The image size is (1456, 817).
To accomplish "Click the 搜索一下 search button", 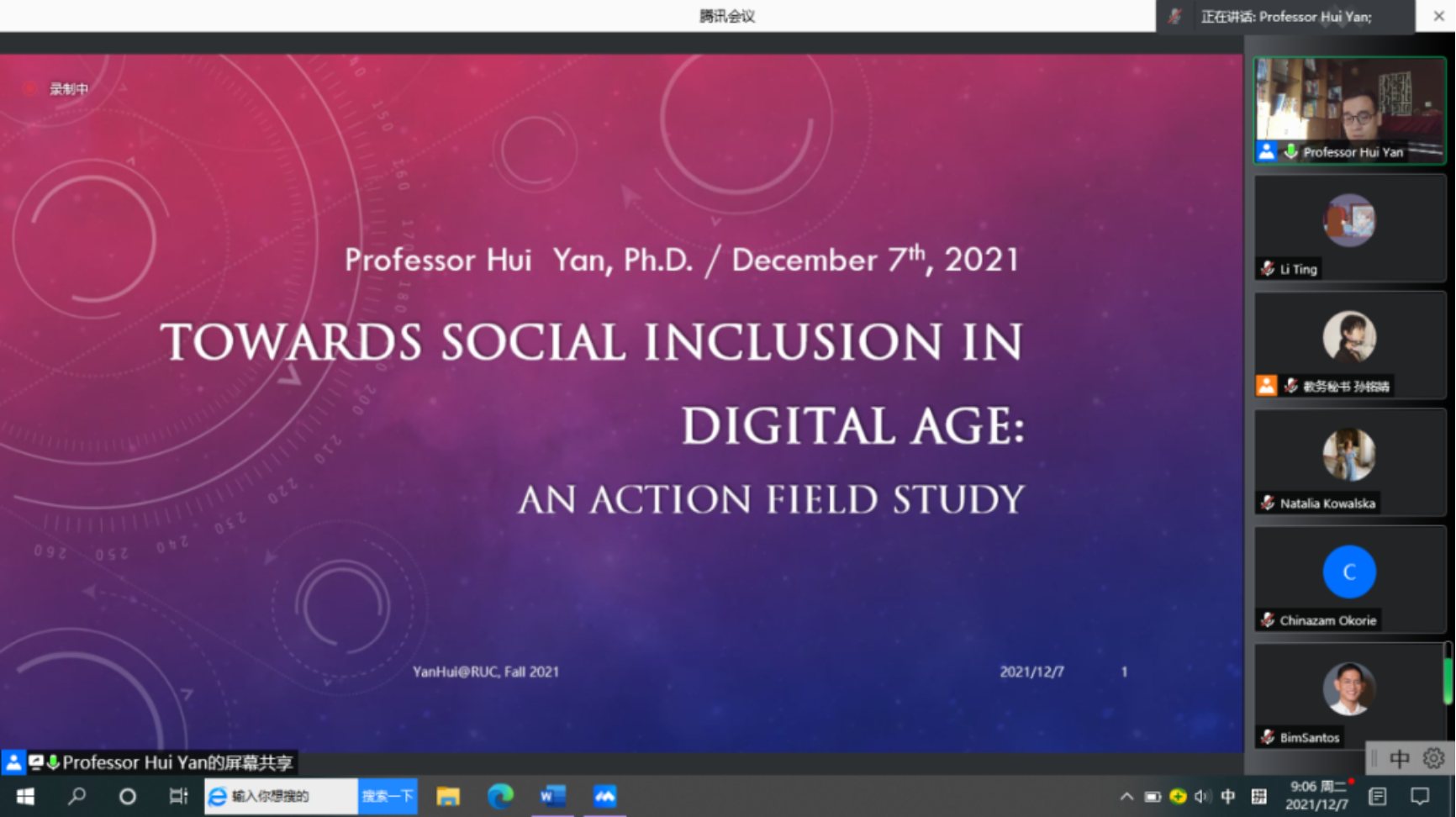I will [x=388, y=796].
